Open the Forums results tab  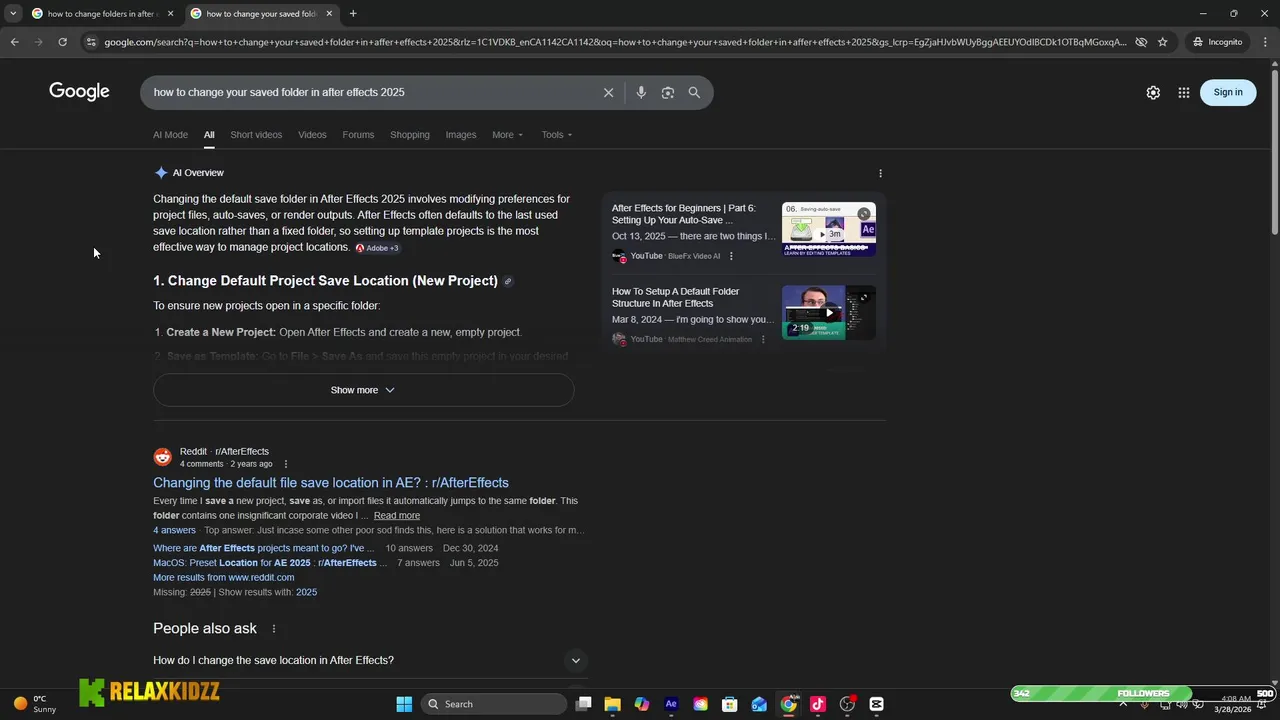pos(358,135)
